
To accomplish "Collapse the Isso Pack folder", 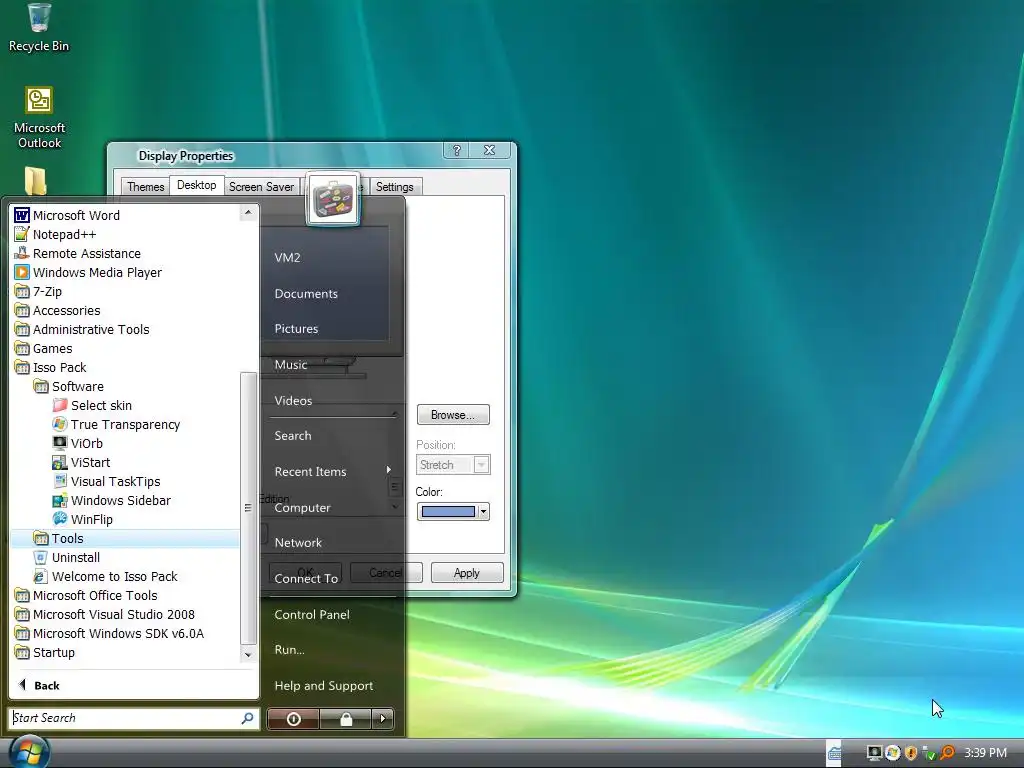I will [50, 367].
